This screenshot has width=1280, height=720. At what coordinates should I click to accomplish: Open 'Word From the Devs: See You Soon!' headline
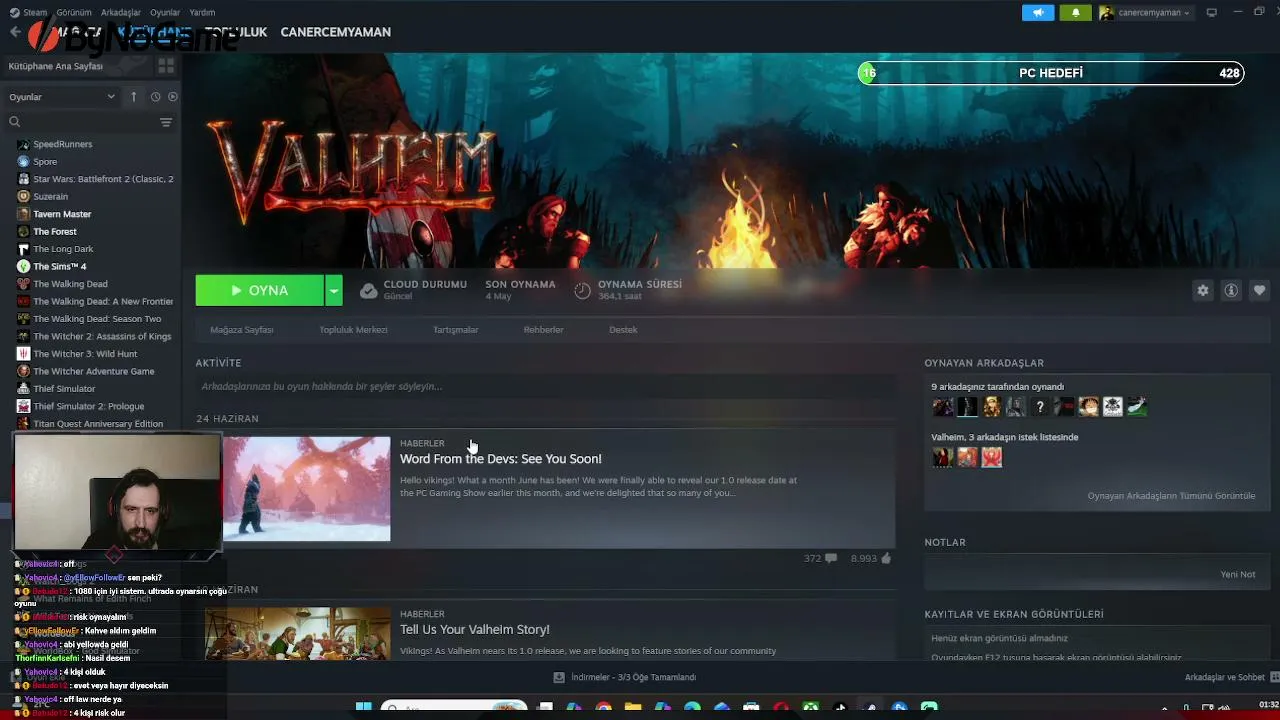[x=501, y=459]
